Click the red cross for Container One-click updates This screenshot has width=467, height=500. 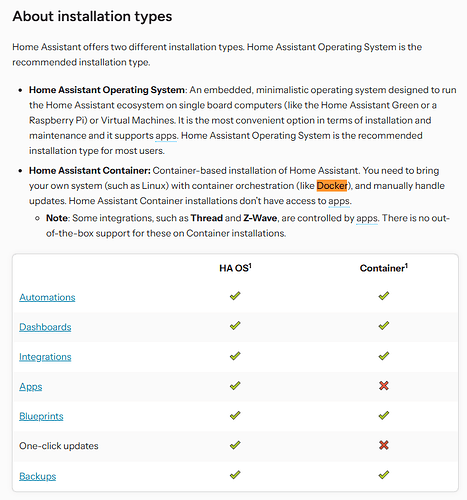(x=384, y=445)
